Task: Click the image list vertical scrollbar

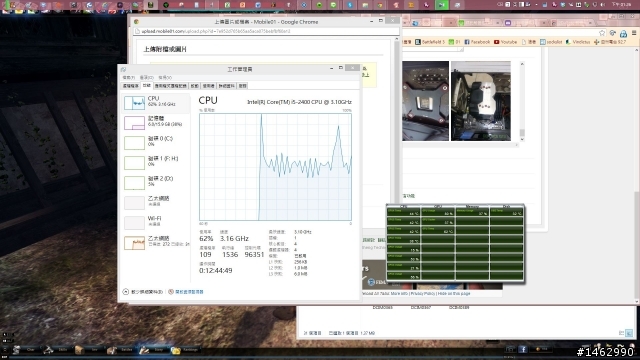Action: click(522, 101)
